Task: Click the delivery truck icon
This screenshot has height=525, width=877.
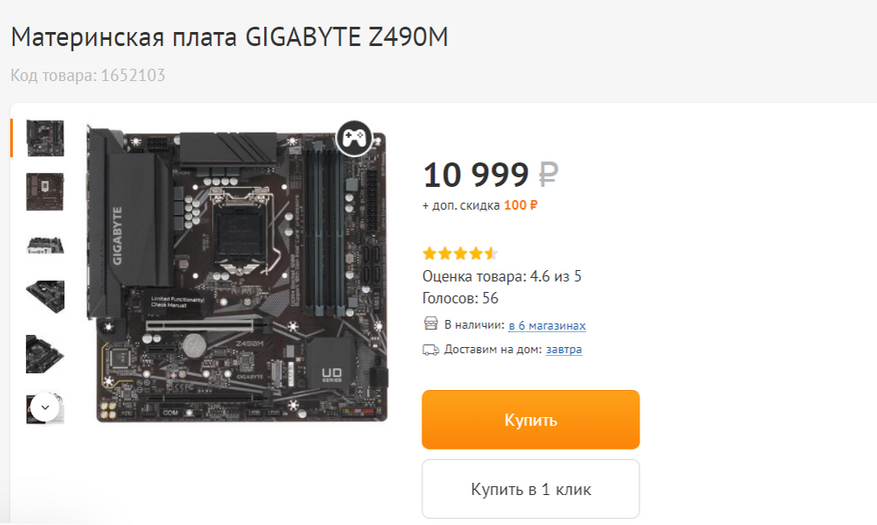Action: point(431,350)
